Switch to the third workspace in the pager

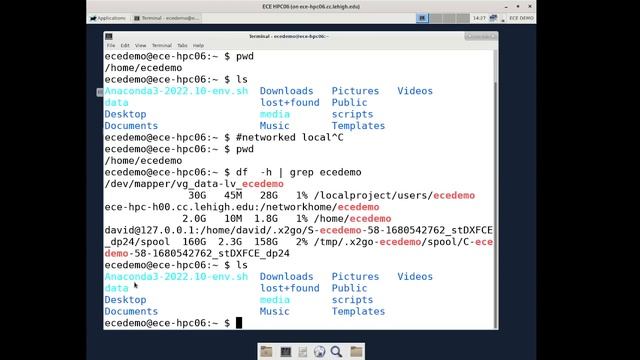tap(449, 18)
